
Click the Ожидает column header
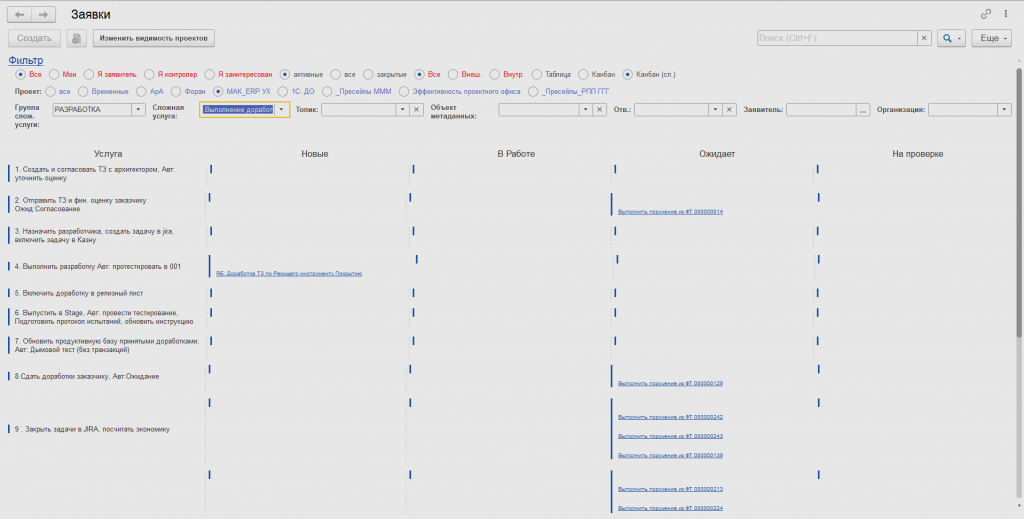717,154
